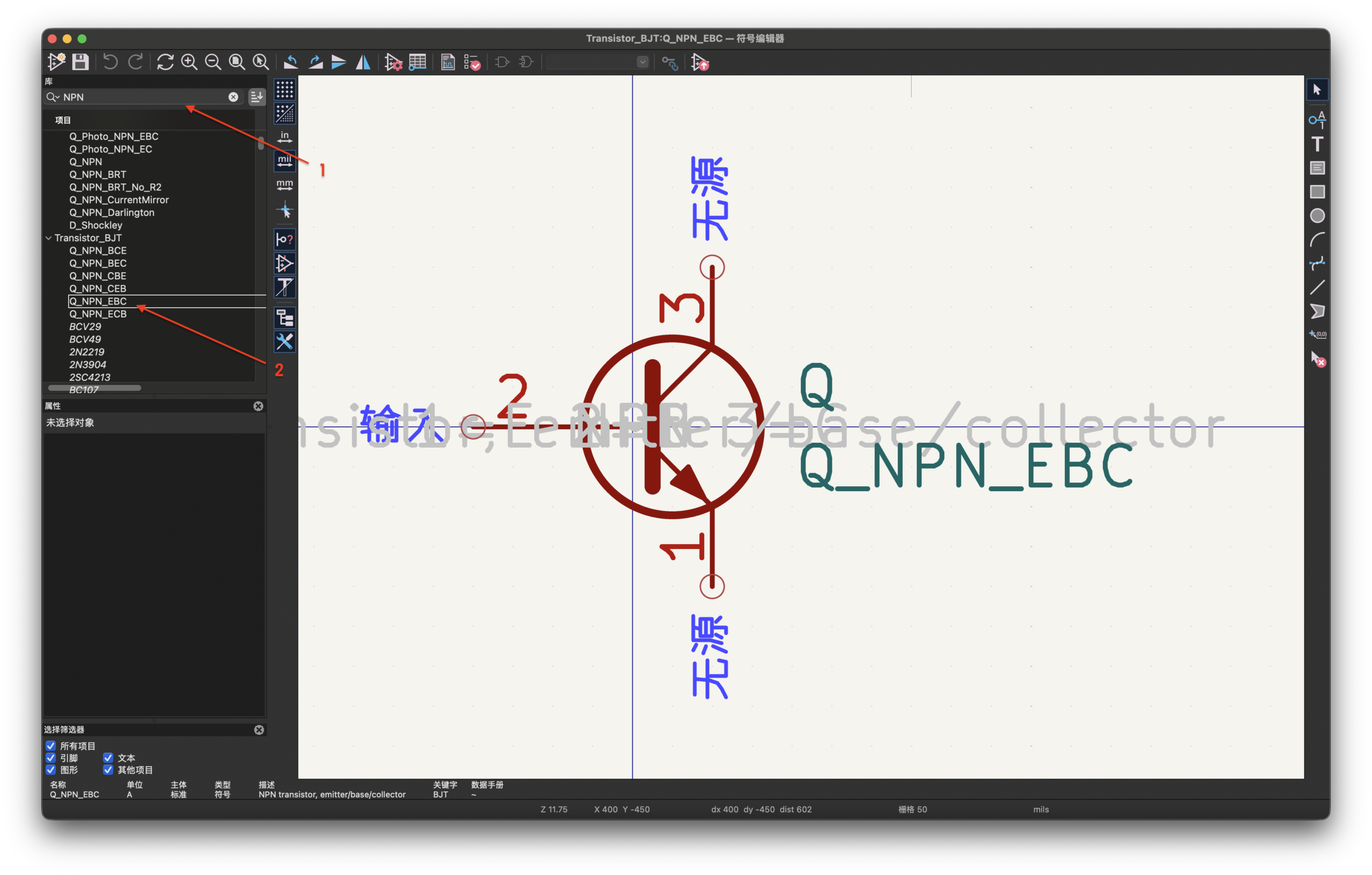Clear the NPN search field
Image resolution: width=1372 pixels, height=875 pixels.
(233, 97)
